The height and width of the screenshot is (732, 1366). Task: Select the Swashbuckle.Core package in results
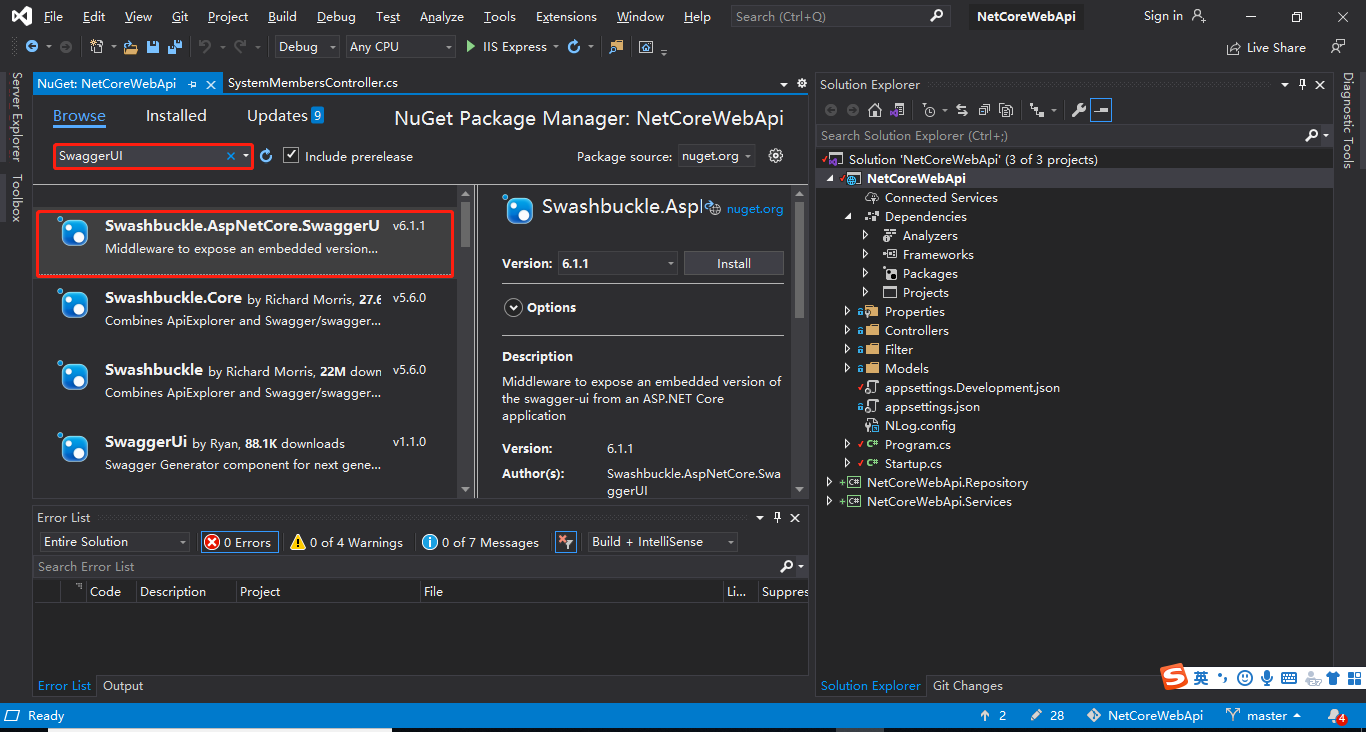point(245,309)
